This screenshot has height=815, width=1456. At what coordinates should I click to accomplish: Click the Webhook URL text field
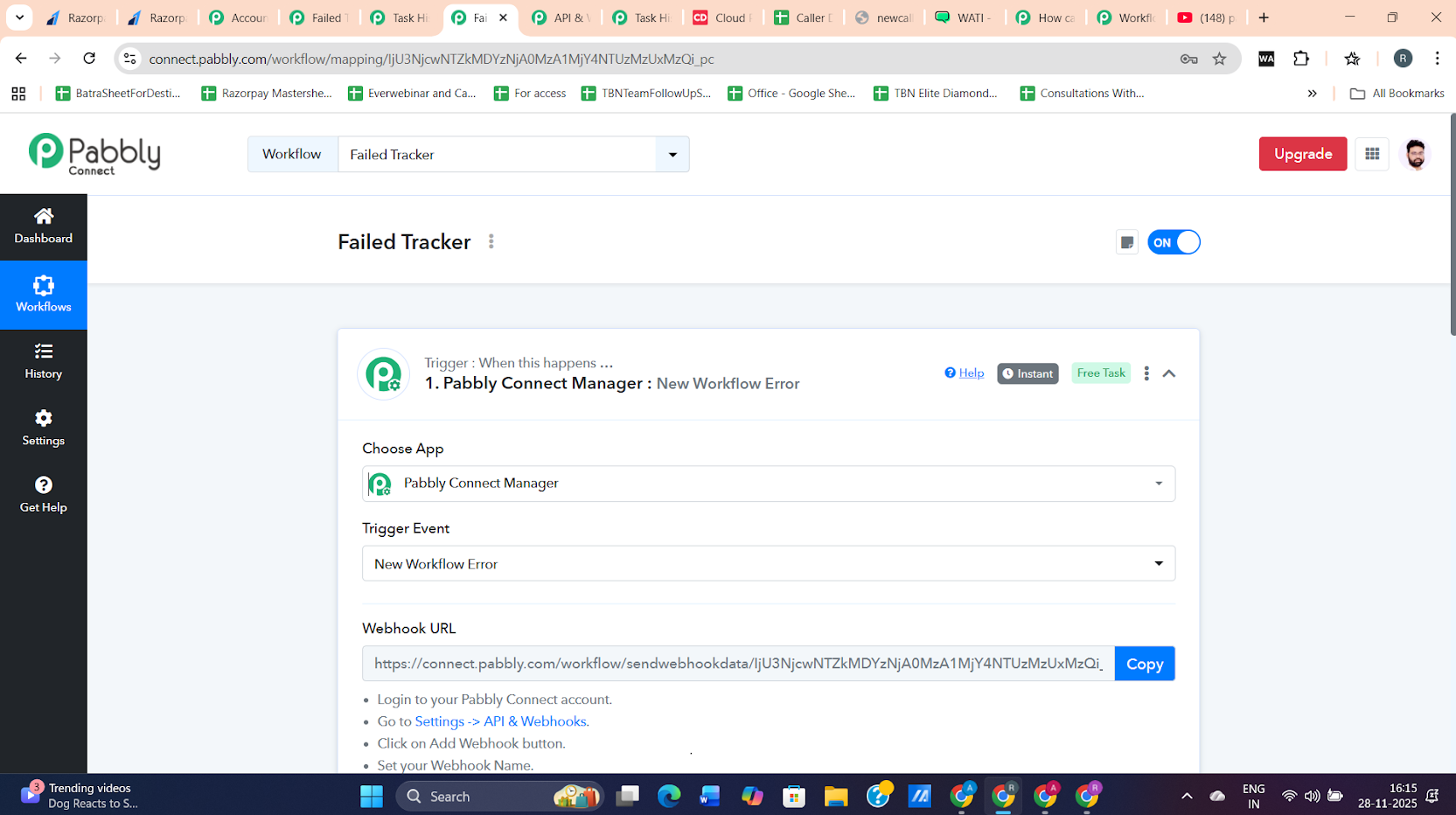click(x=737, y=664)
